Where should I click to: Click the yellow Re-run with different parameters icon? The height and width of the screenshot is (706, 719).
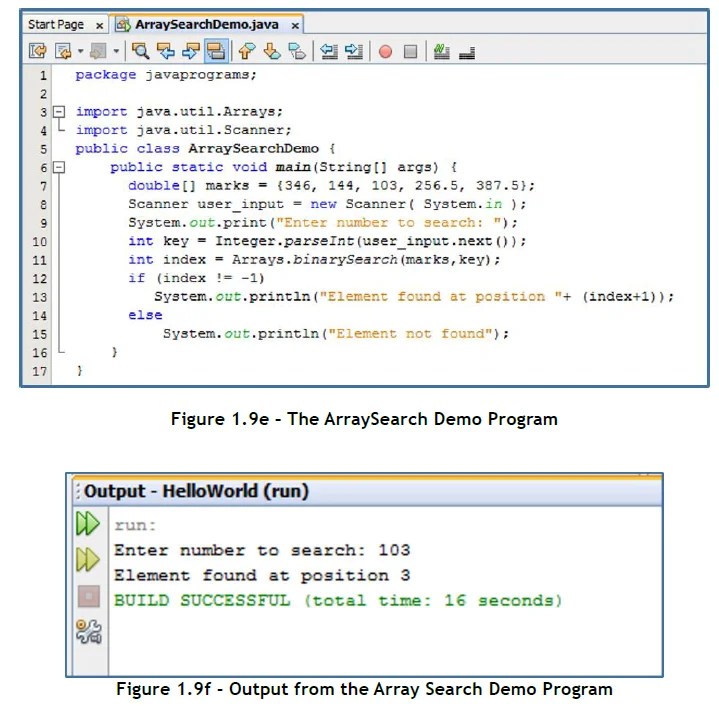87,559
